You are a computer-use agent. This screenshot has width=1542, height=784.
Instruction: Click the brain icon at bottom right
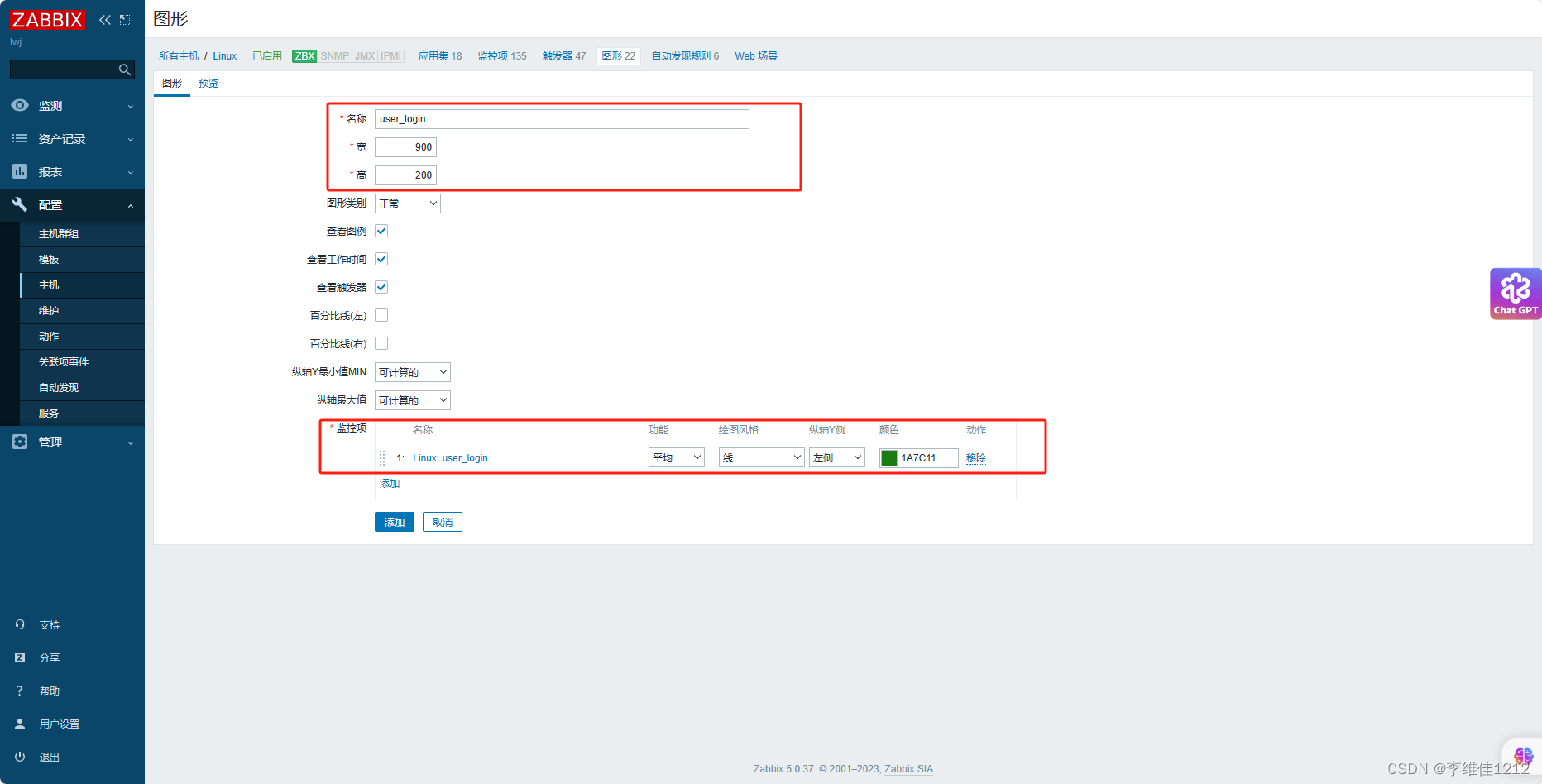point(1523,755)
